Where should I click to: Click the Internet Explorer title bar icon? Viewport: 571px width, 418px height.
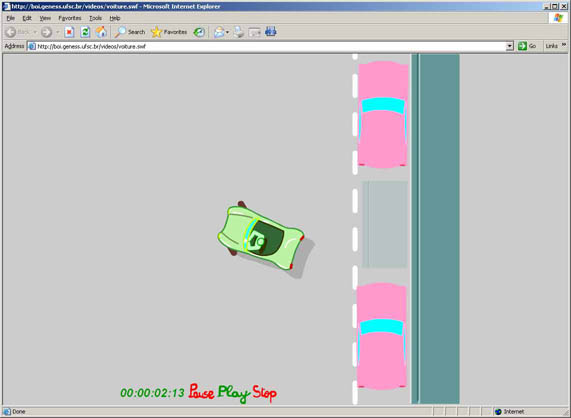coord(7,6)
